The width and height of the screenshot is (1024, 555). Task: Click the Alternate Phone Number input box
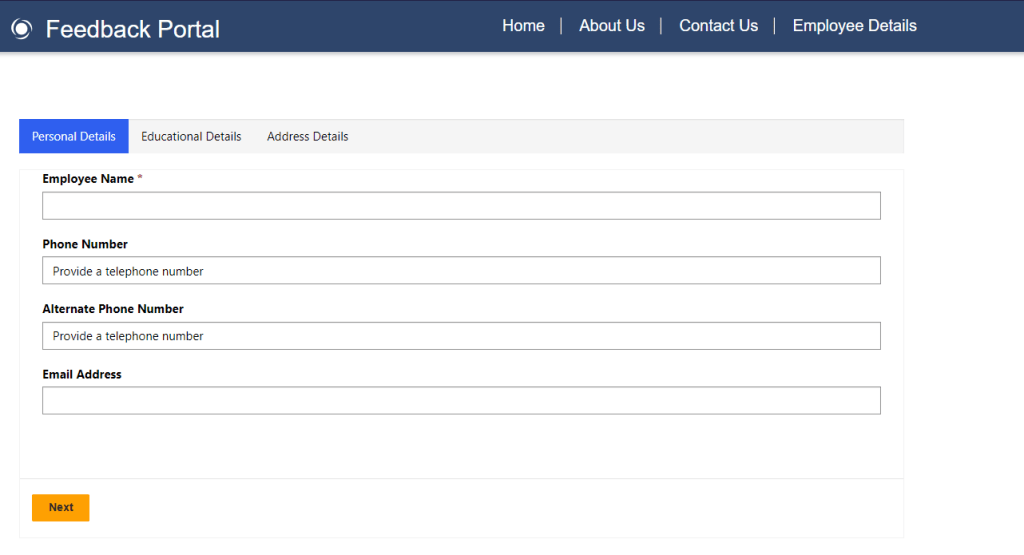click(461, 336)
